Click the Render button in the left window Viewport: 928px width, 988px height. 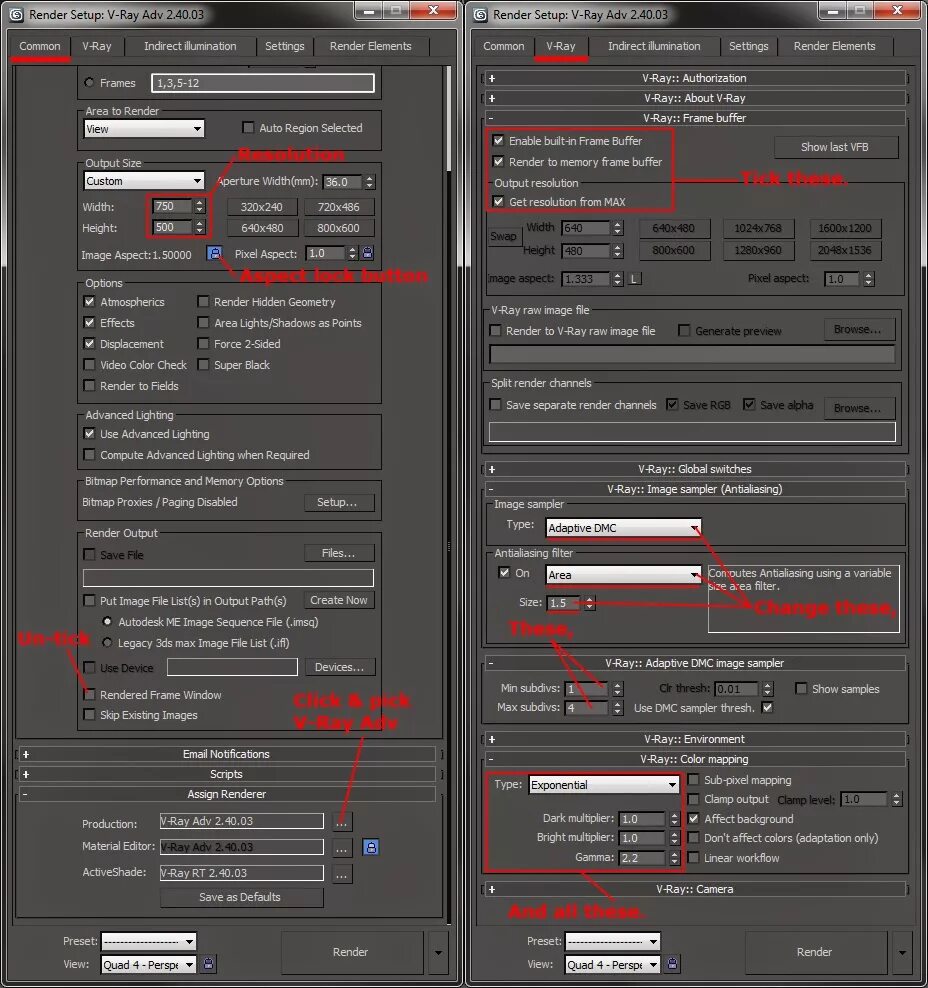[x=350, y=952]
